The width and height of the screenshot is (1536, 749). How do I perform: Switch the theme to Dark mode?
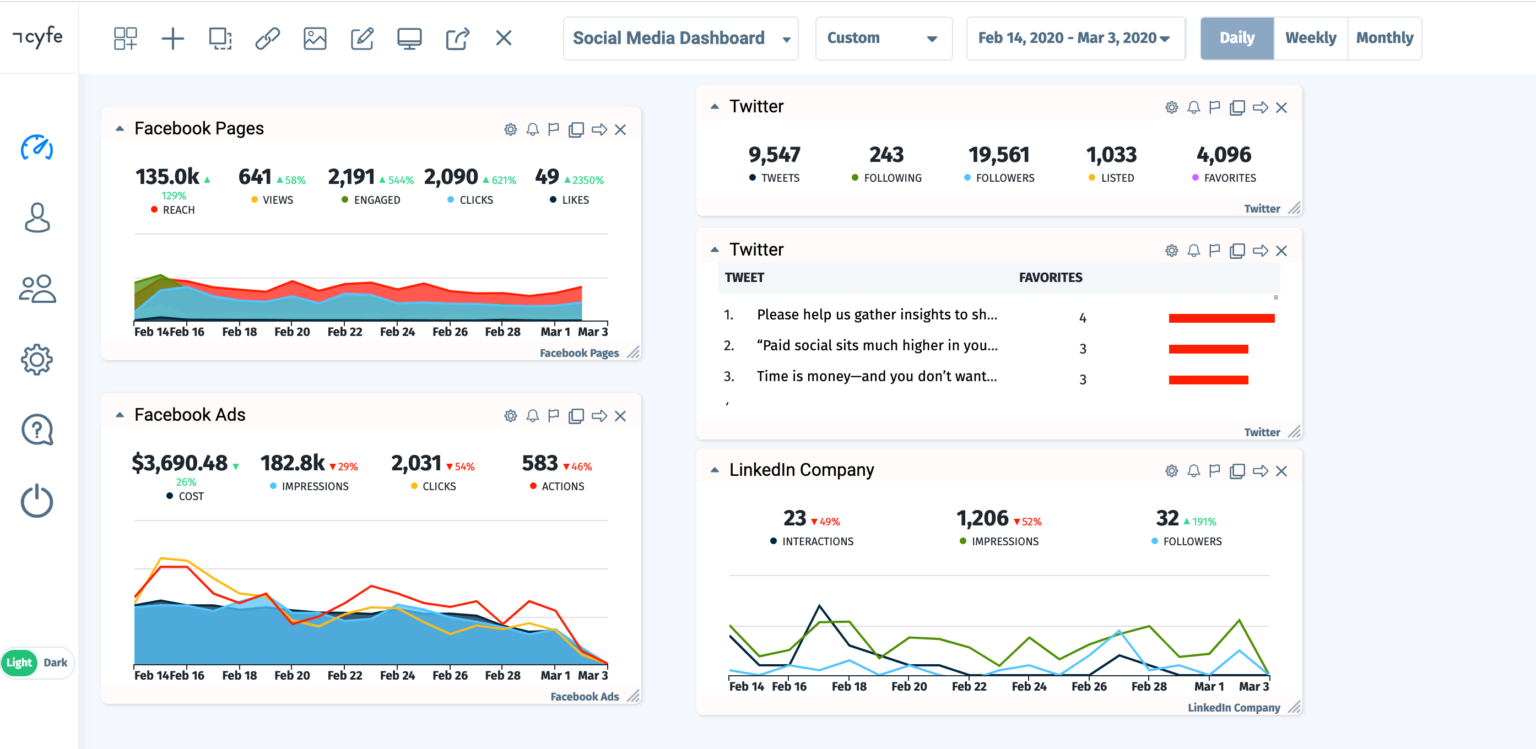tap(55, 662)
